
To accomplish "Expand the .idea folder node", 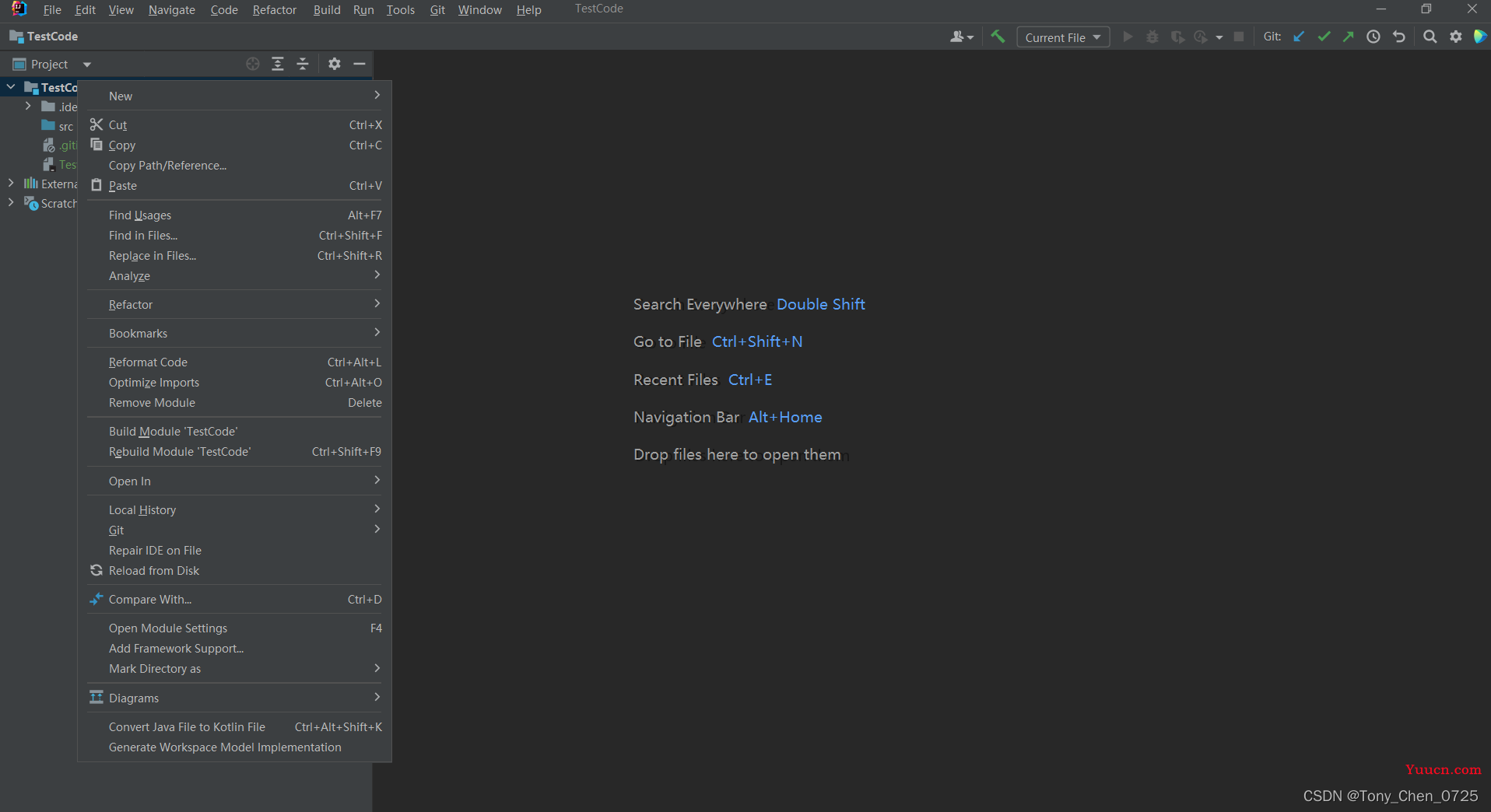I will coord(28,106).
